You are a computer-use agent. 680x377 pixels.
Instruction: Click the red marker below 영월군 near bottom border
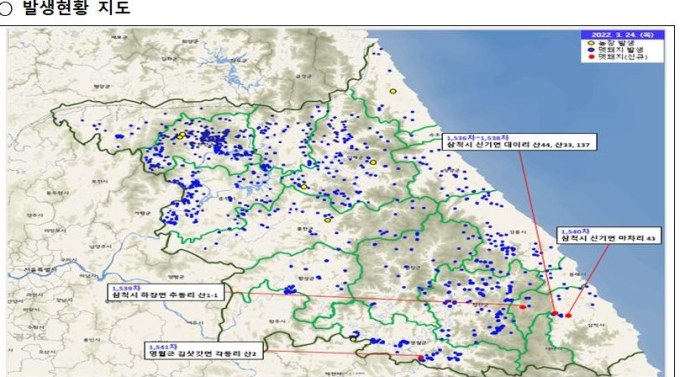click(x=421, y=357)
